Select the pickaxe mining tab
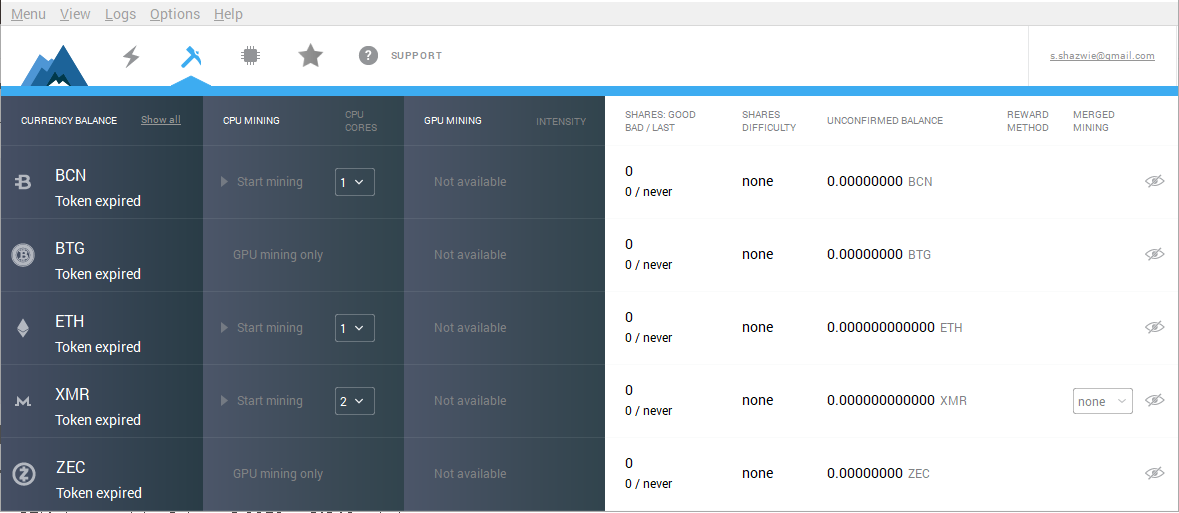This screenshot has height=513, width=1179. [191, 56]
